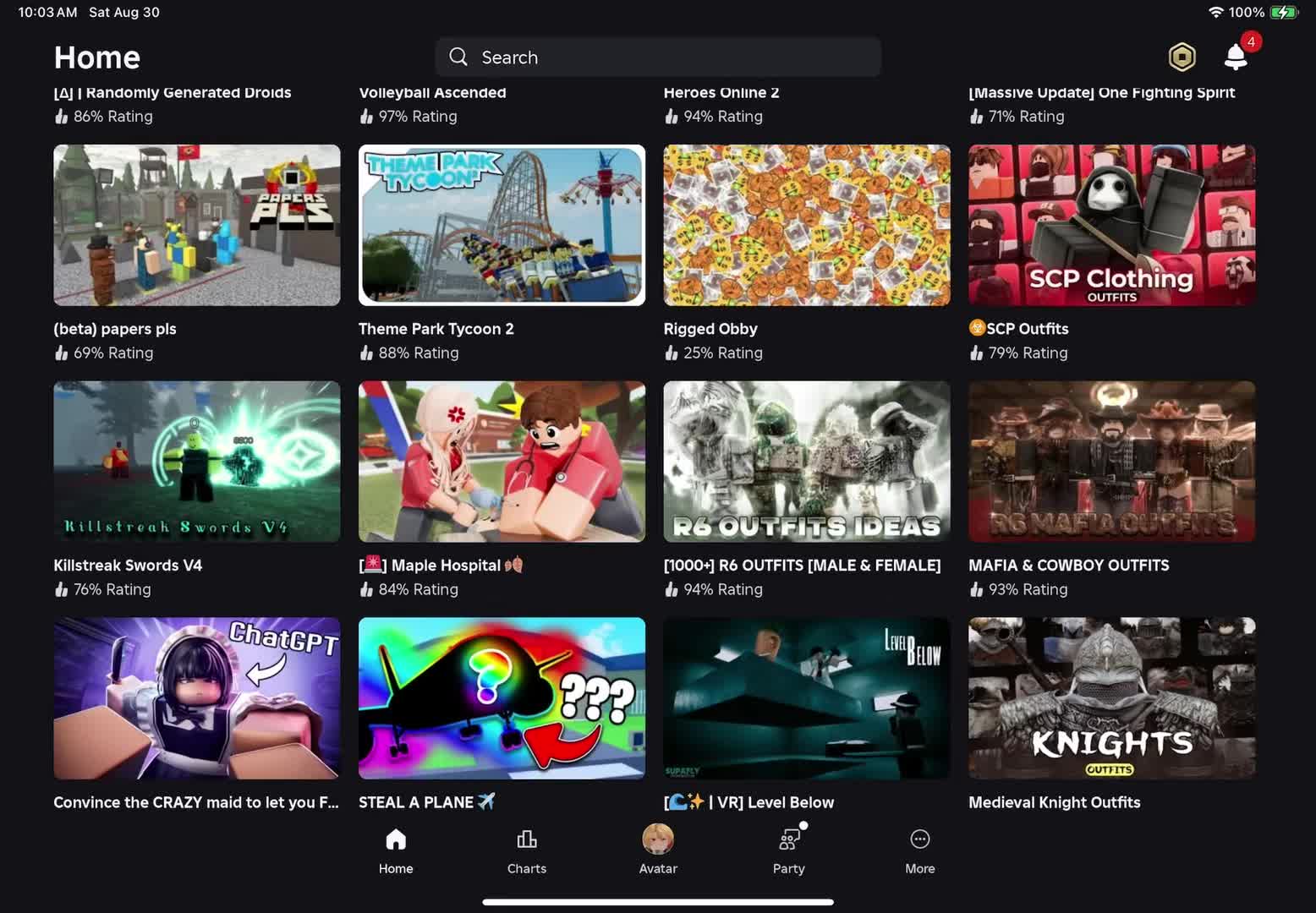Open Medieval Knight Outfits thumbnail
This screenshot has height=913, width=1316.
click(x=1111, y=698)
